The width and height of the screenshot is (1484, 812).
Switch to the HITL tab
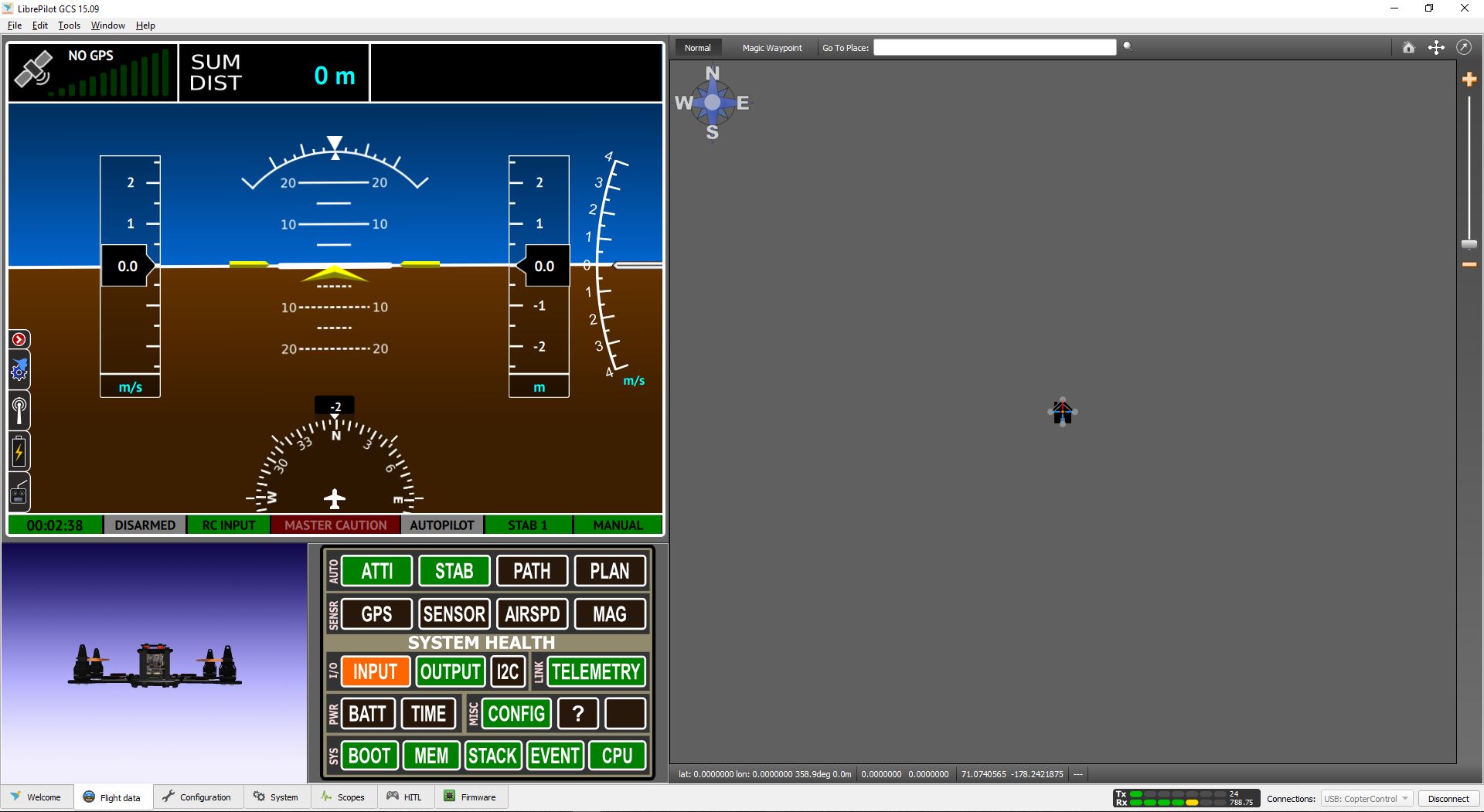pyautogui.click(x=405, y=797)
